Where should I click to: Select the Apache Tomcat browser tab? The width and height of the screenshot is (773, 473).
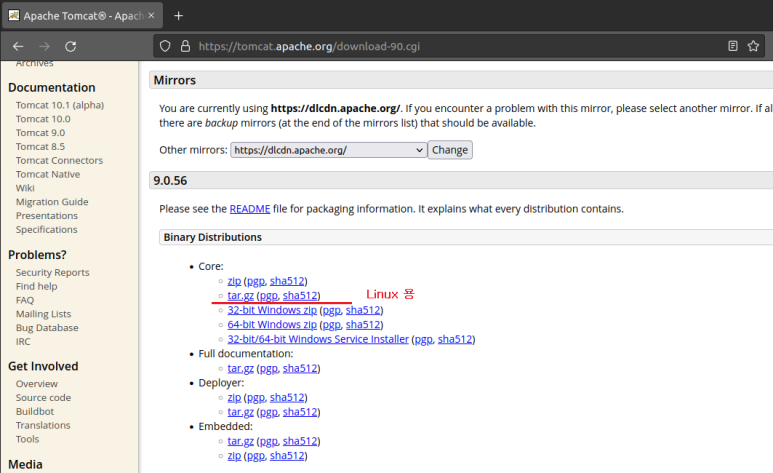[x=83, y=16]
